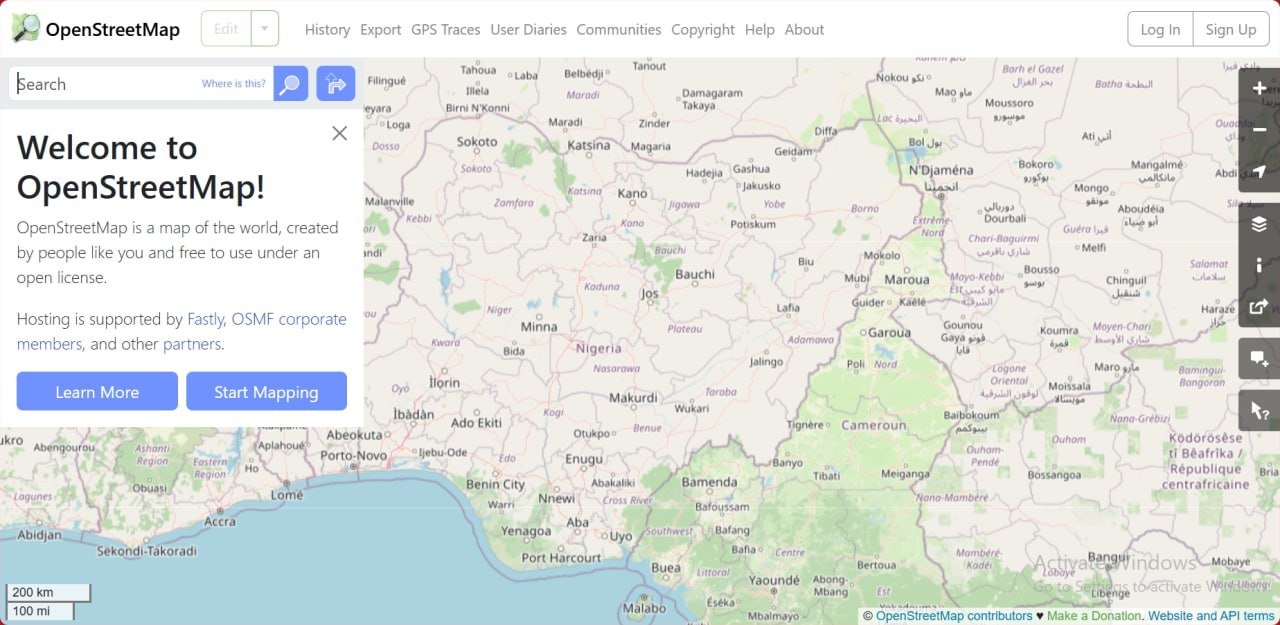Image resolution: width=1280 pixels, height=625 pixels.
Task: Click the Benin City label
Action: [496, 484]
